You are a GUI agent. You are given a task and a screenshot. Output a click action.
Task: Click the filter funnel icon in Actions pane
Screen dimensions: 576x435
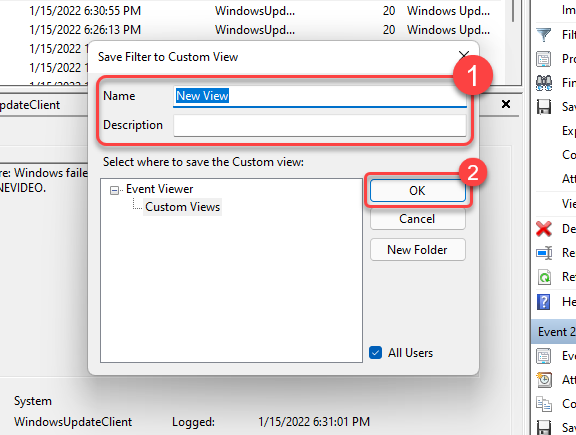[x=544, y=35]
